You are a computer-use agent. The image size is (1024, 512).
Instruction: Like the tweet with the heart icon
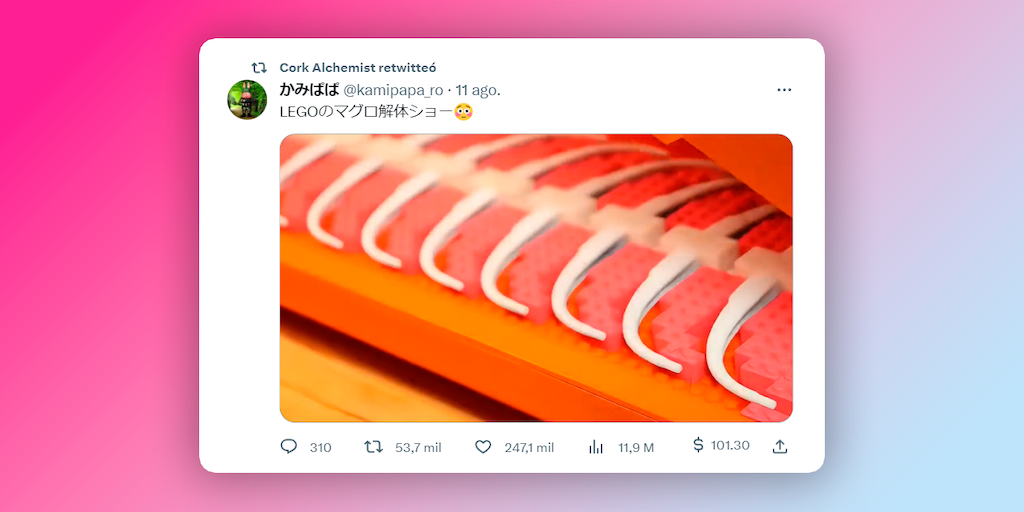click(483, 447)
